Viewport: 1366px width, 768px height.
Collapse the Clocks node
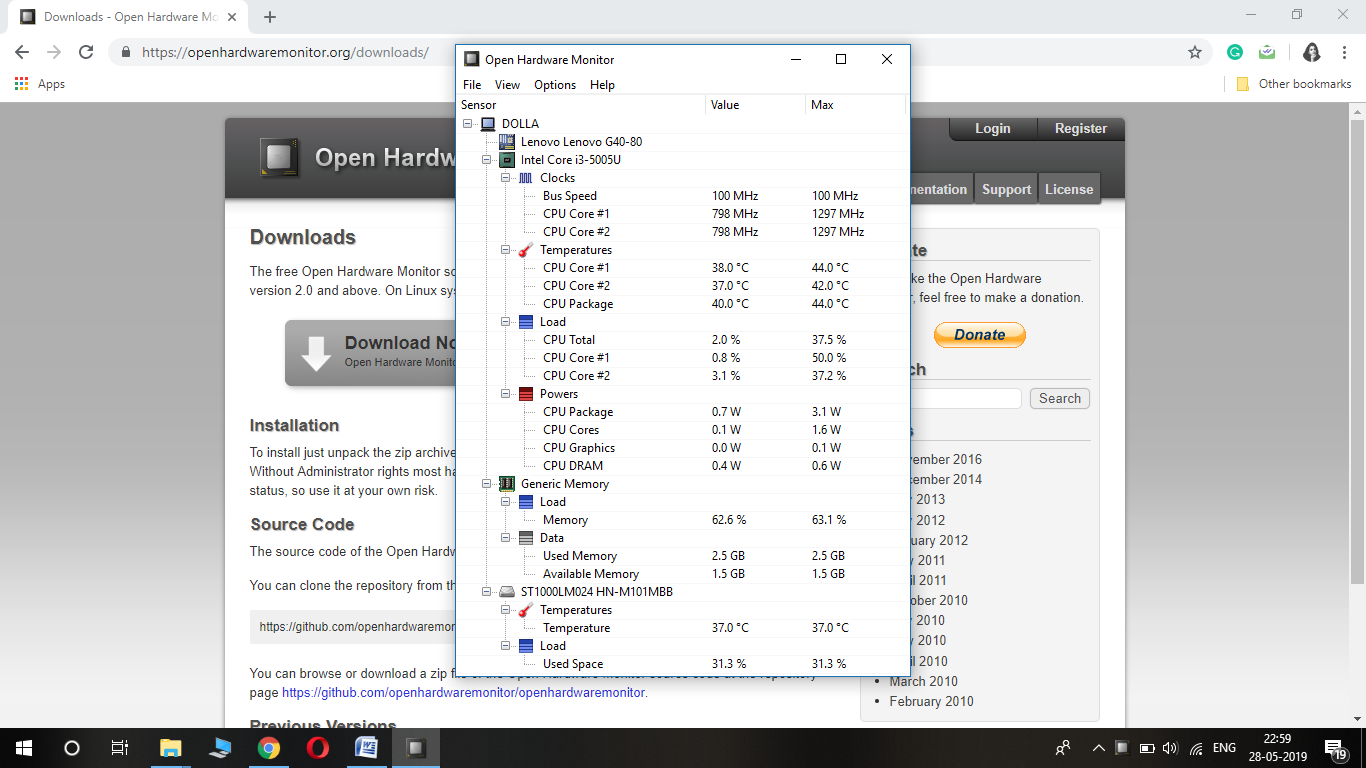(x=506, y=178)
